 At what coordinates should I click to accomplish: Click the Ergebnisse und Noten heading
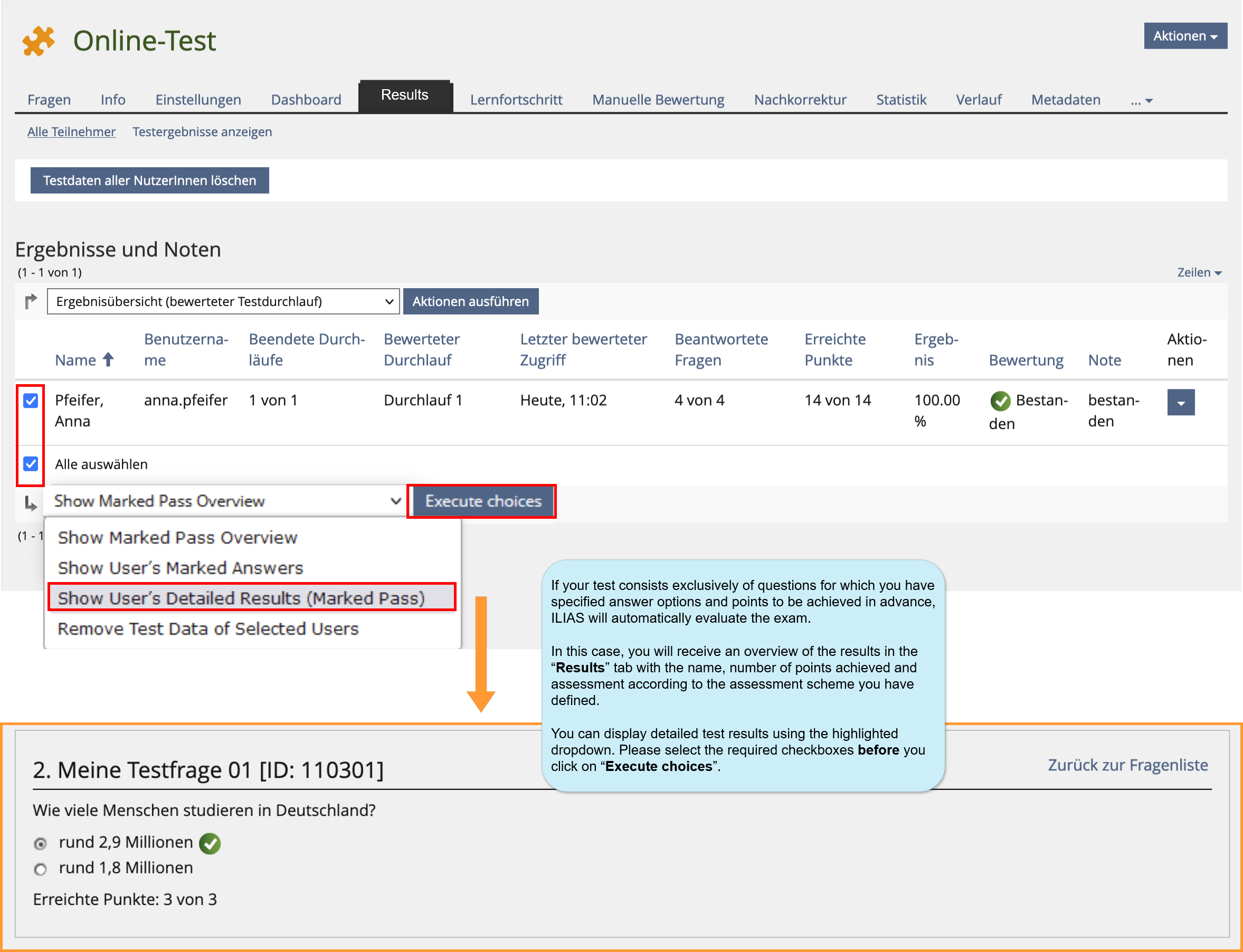pyautogui.click(x=118, y=250)
